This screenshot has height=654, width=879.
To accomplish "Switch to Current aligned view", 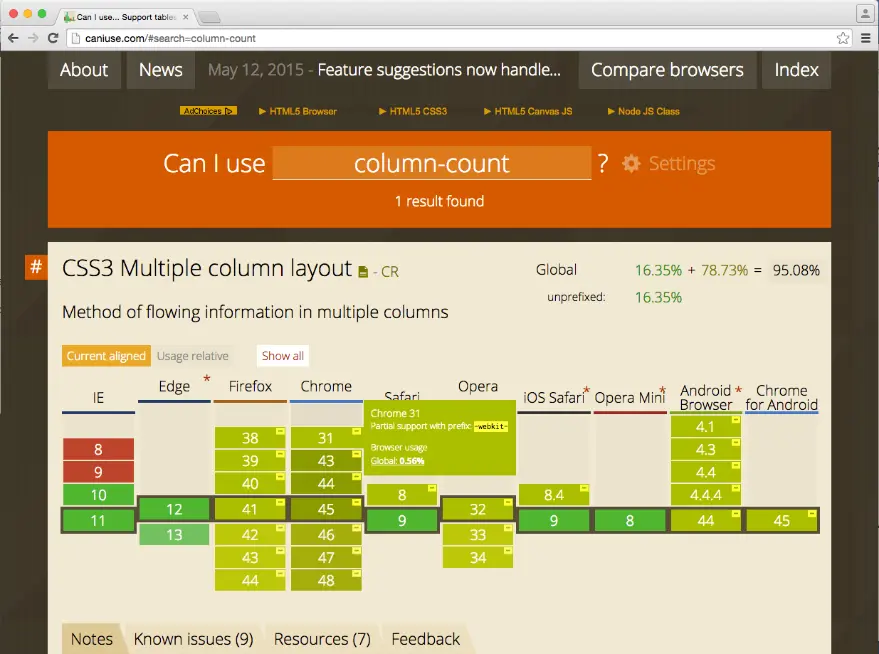I will tap(106, 356).
